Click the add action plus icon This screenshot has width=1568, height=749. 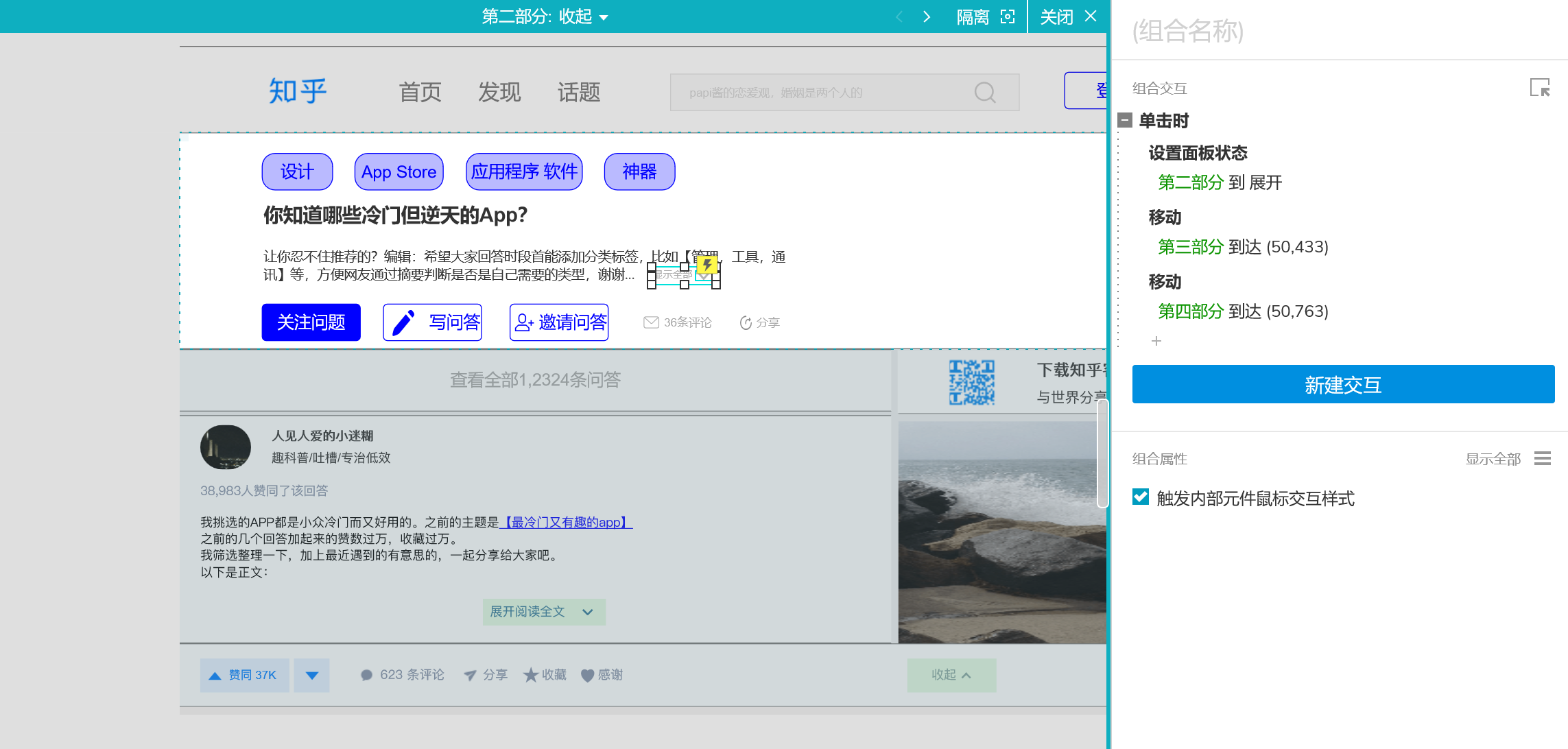click(1156, 341)
